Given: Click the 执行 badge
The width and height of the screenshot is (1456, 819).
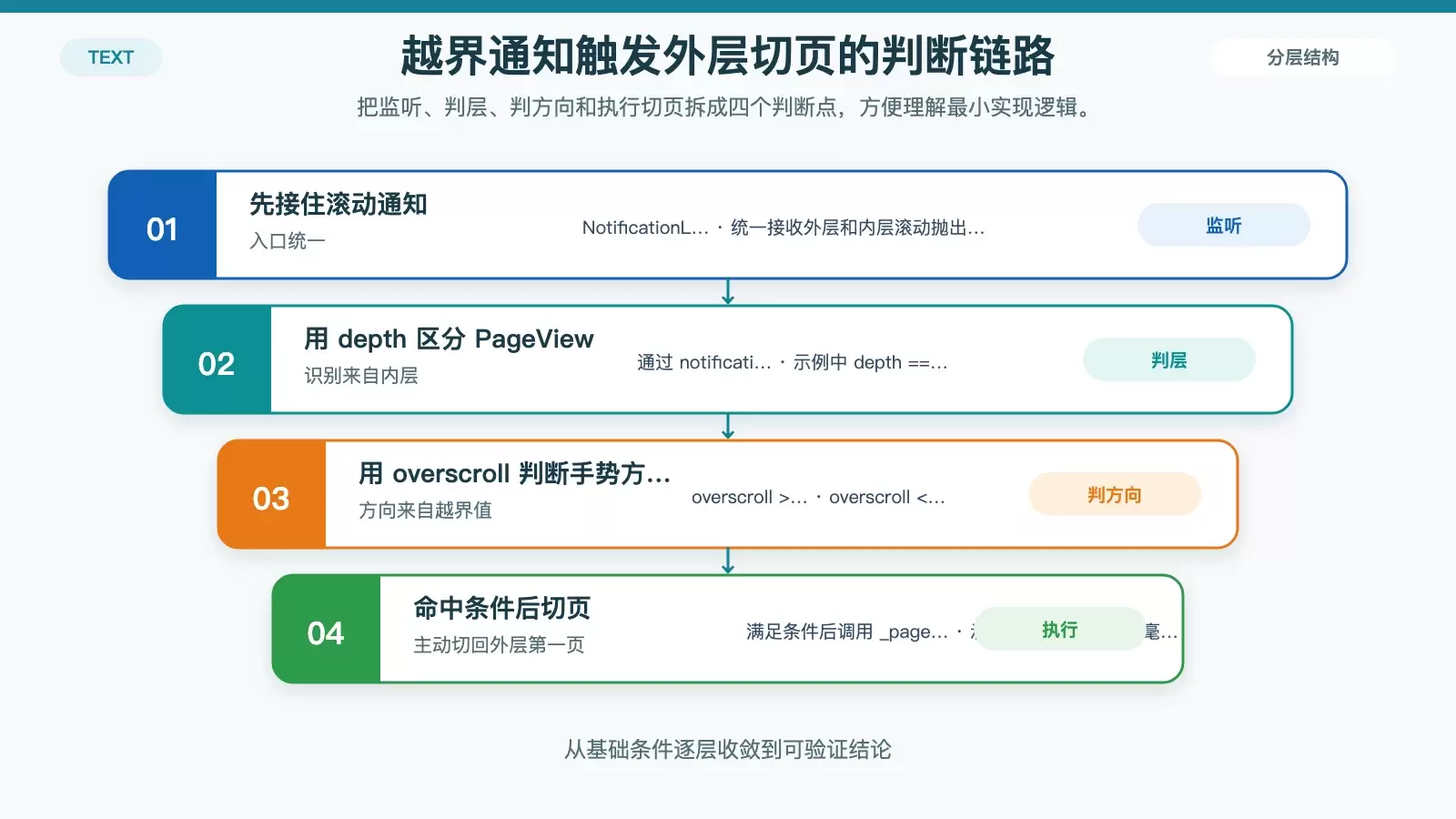Looking at the screenshot, I should tap(1059, 629).
